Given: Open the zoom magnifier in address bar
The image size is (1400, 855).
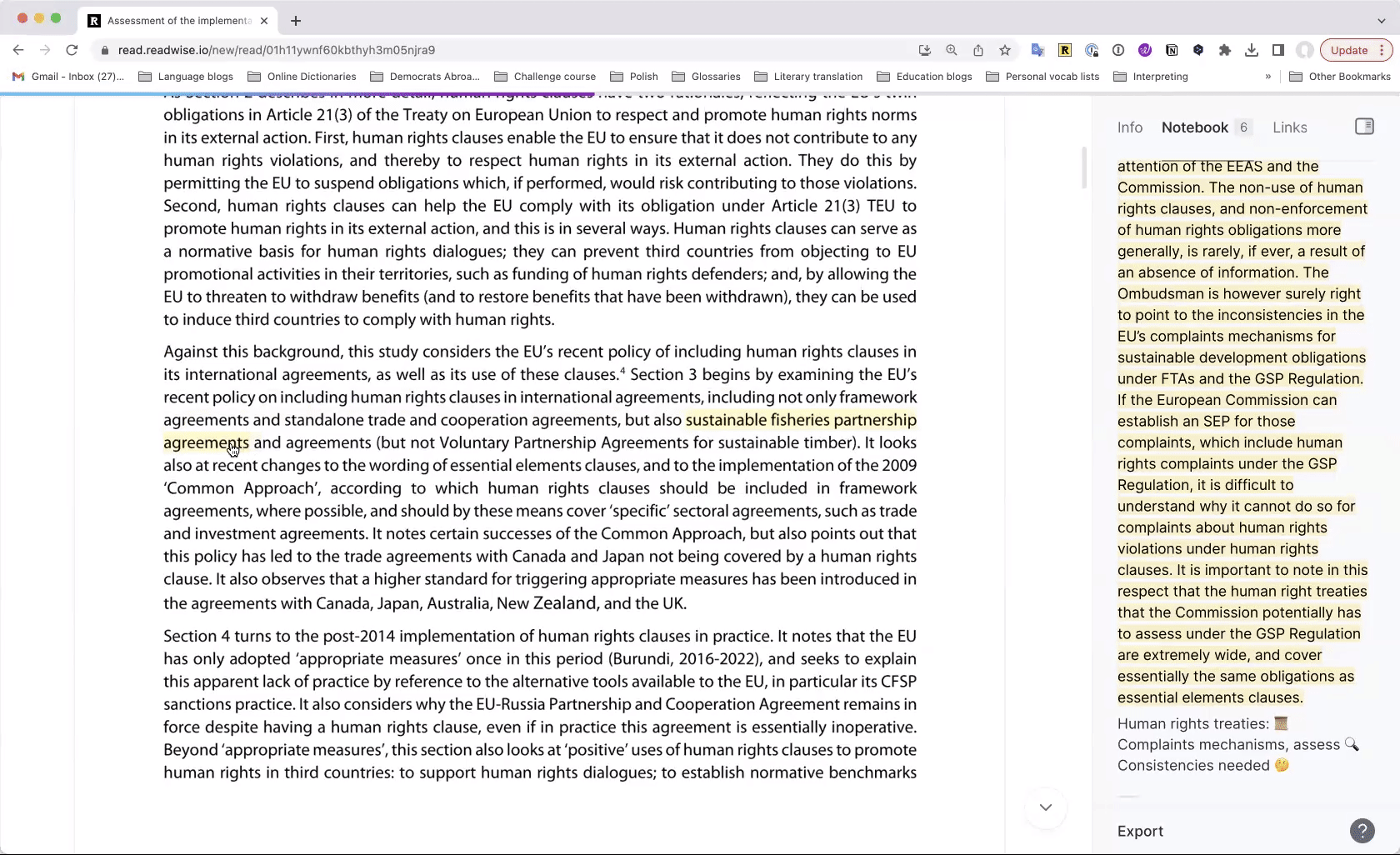Looking at the screenshot, I should click(x=952, y=50).
